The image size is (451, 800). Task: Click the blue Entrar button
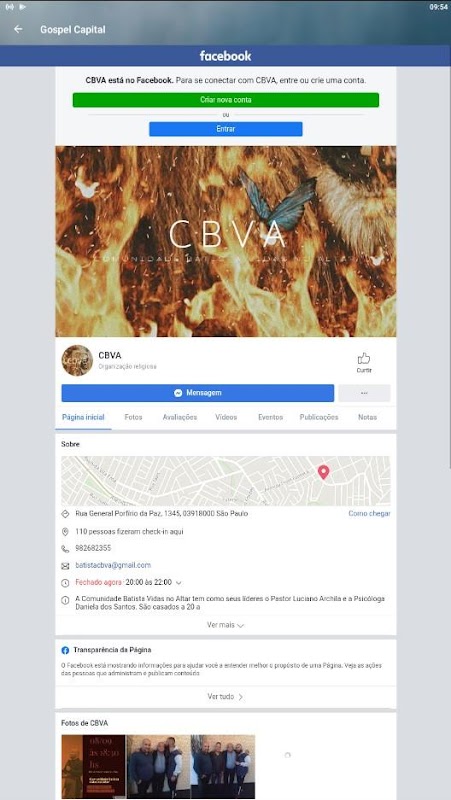[x=226, y=129]
